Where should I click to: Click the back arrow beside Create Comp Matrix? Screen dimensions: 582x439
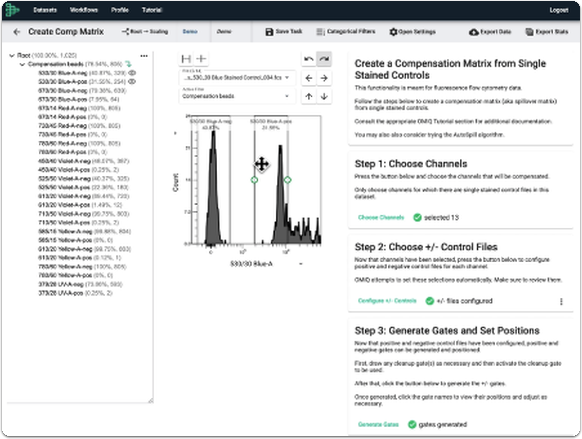click(x=17, y=32)
